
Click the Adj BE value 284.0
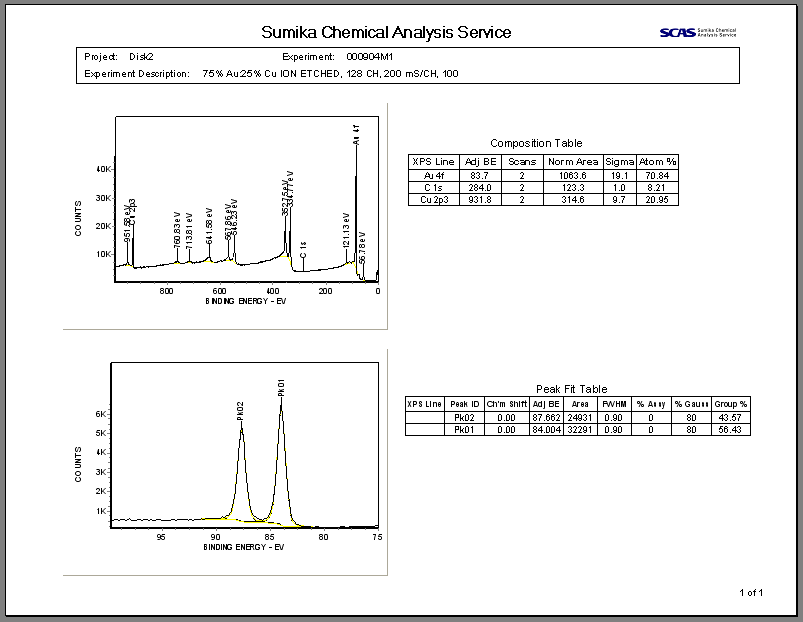pyautogui.click(x=480, y=188)
